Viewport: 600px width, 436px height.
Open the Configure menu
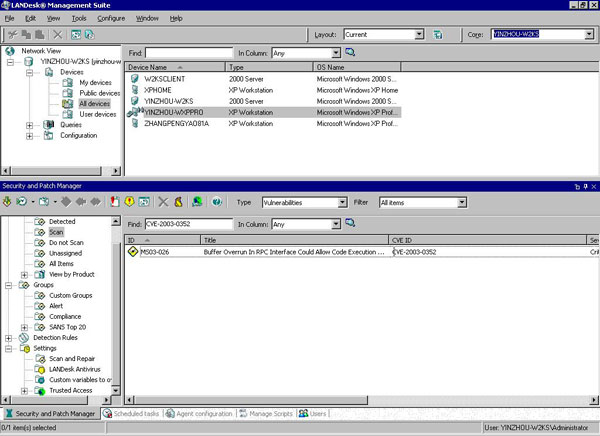pyautogui.click(x=111, y=18)
